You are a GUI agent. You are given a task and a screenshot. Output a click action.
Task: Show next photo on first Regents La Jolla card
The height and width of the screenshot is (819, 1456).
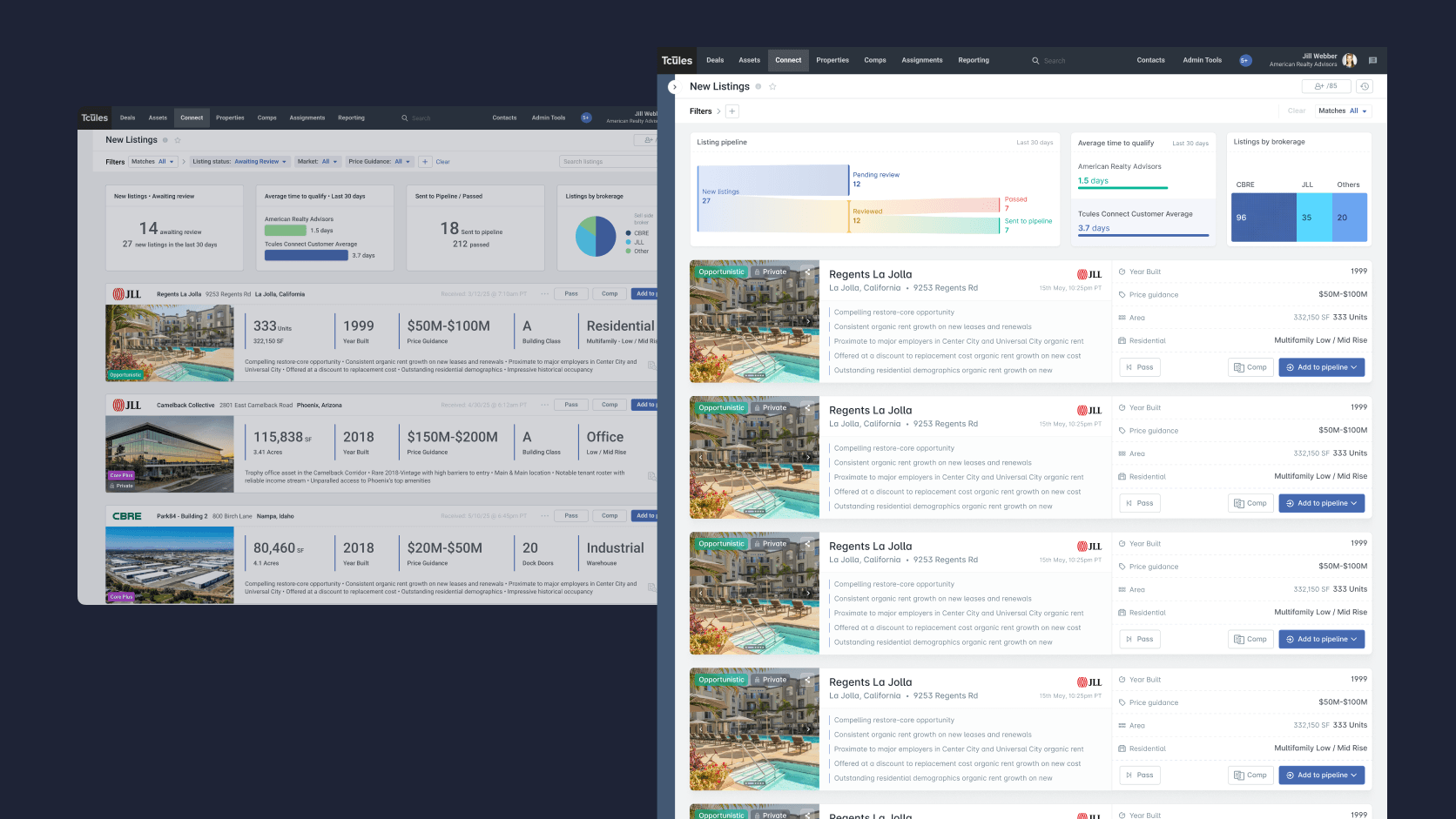(x=808, y=321)
